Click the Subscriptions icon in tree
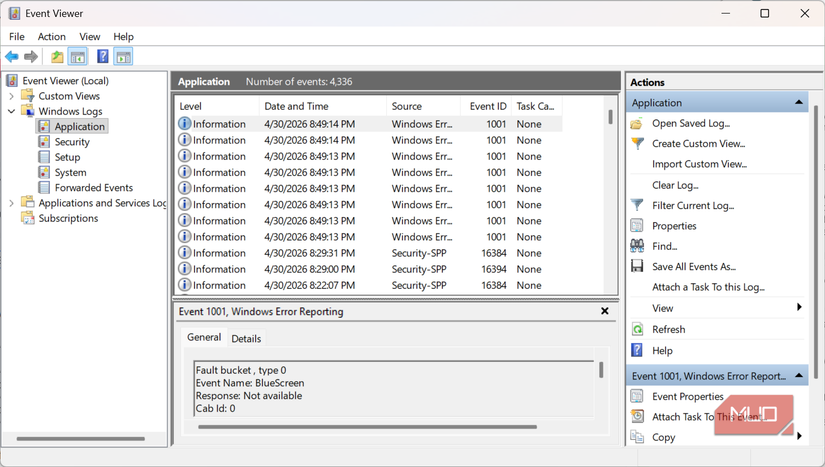Image resolution: width=825 pixels, height=467 pixels. tap(27, 218)
